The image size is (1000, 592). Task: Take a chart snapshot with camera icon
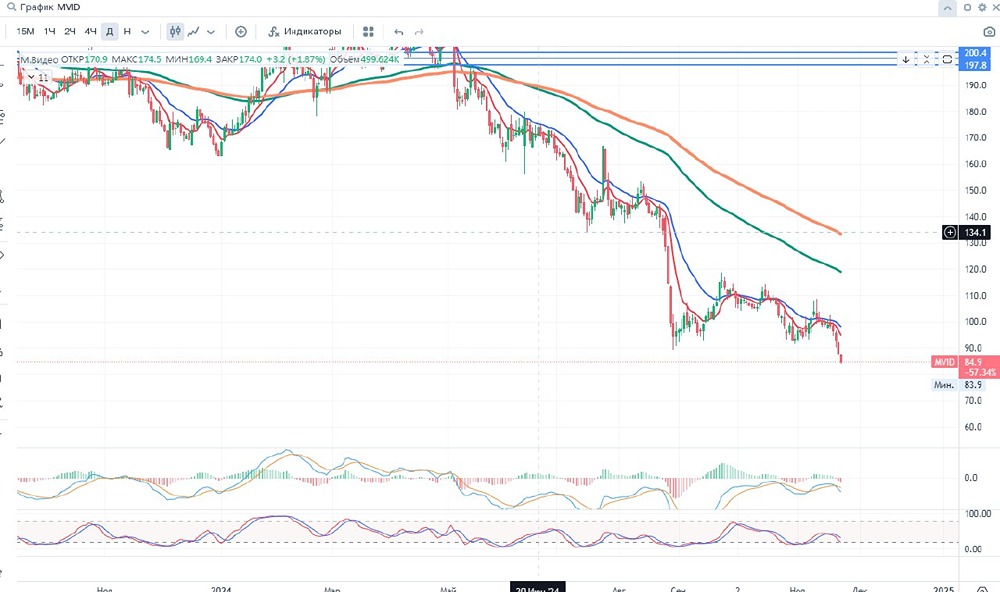coord(989,31)
